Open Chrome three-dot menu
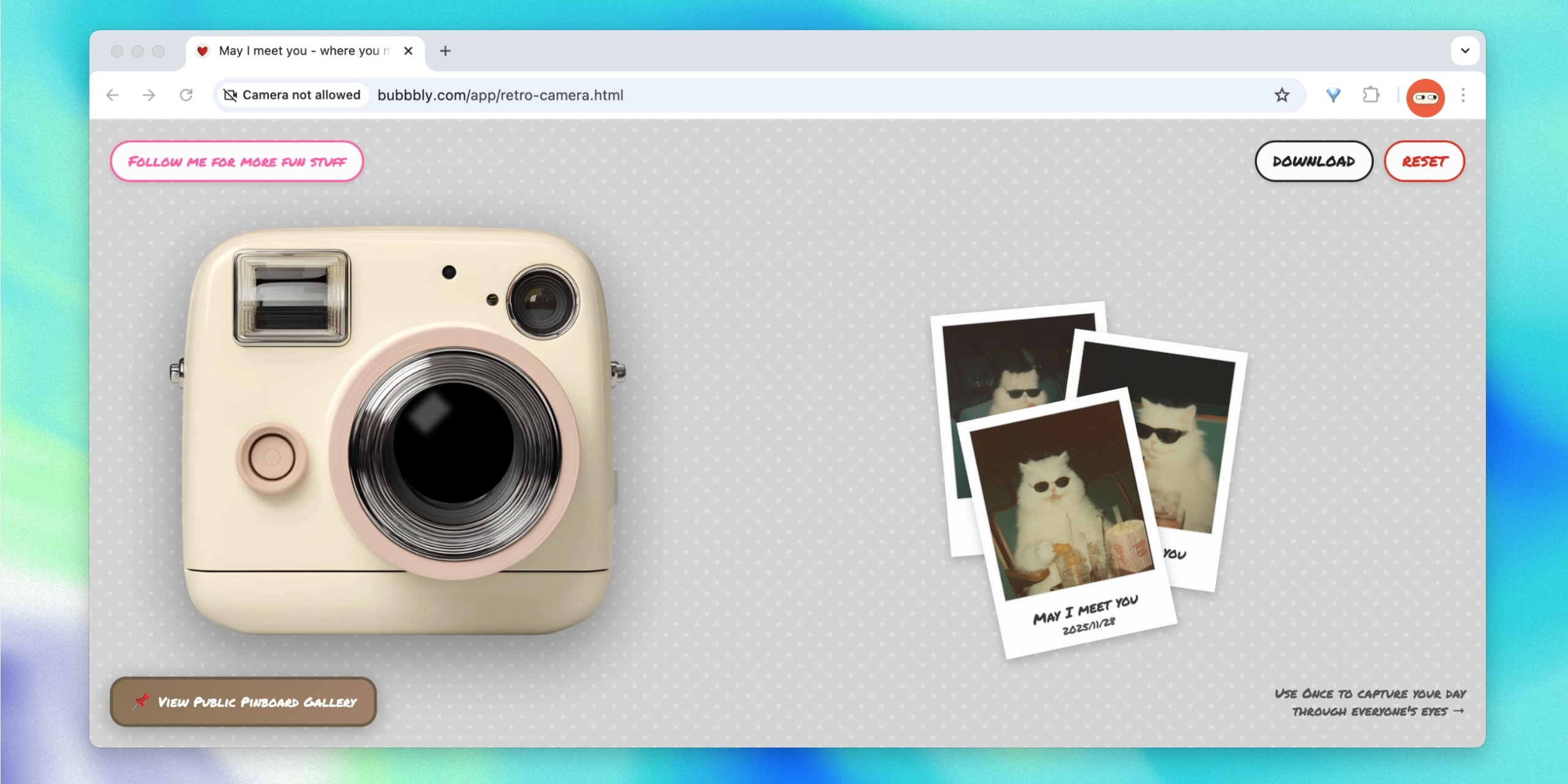Viewport: 1568px width, 784px height. [1463, 95]
